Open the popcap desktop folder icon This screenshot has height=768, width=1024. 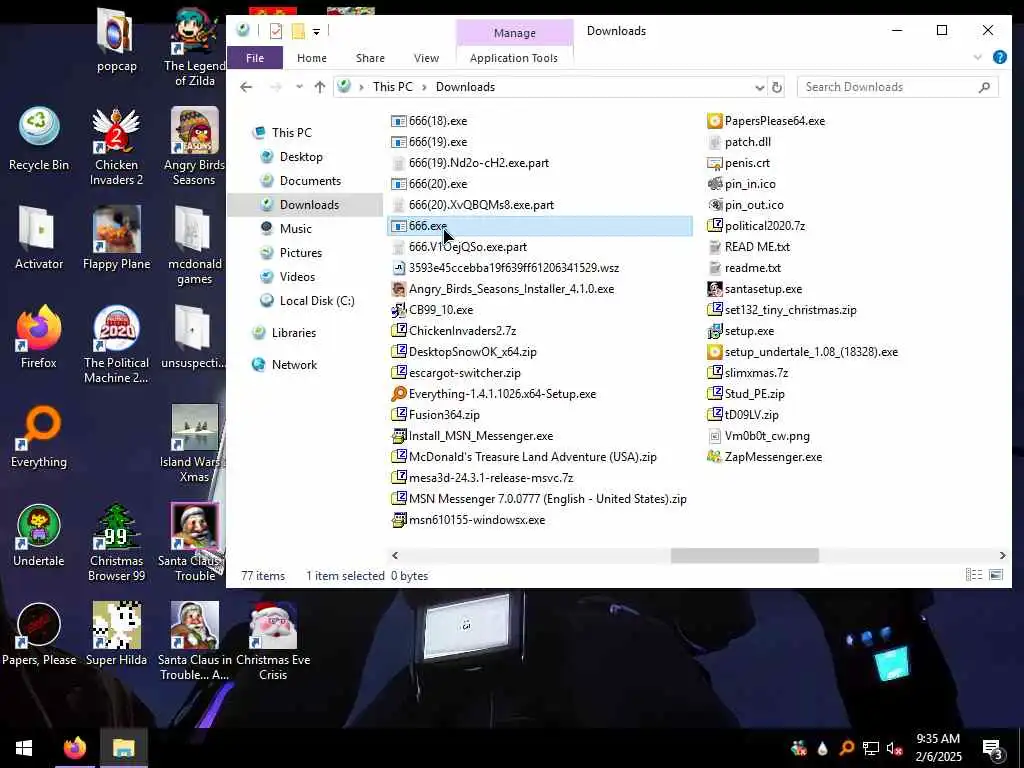116,39
